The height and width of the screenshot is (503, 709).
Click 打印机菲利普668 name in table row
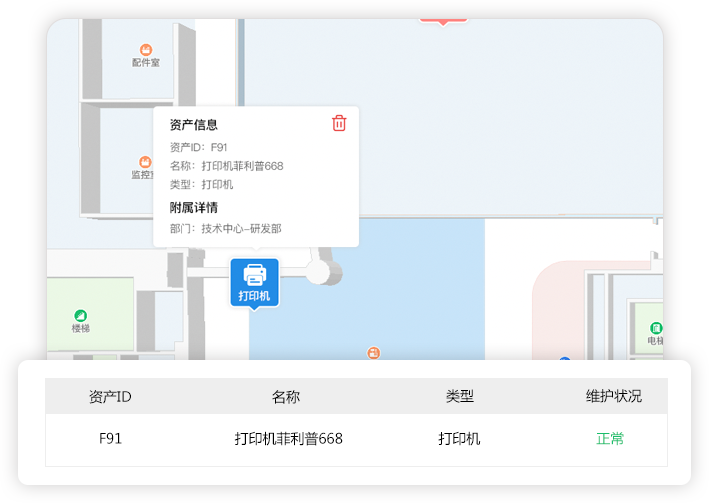(x=288, y=439)
